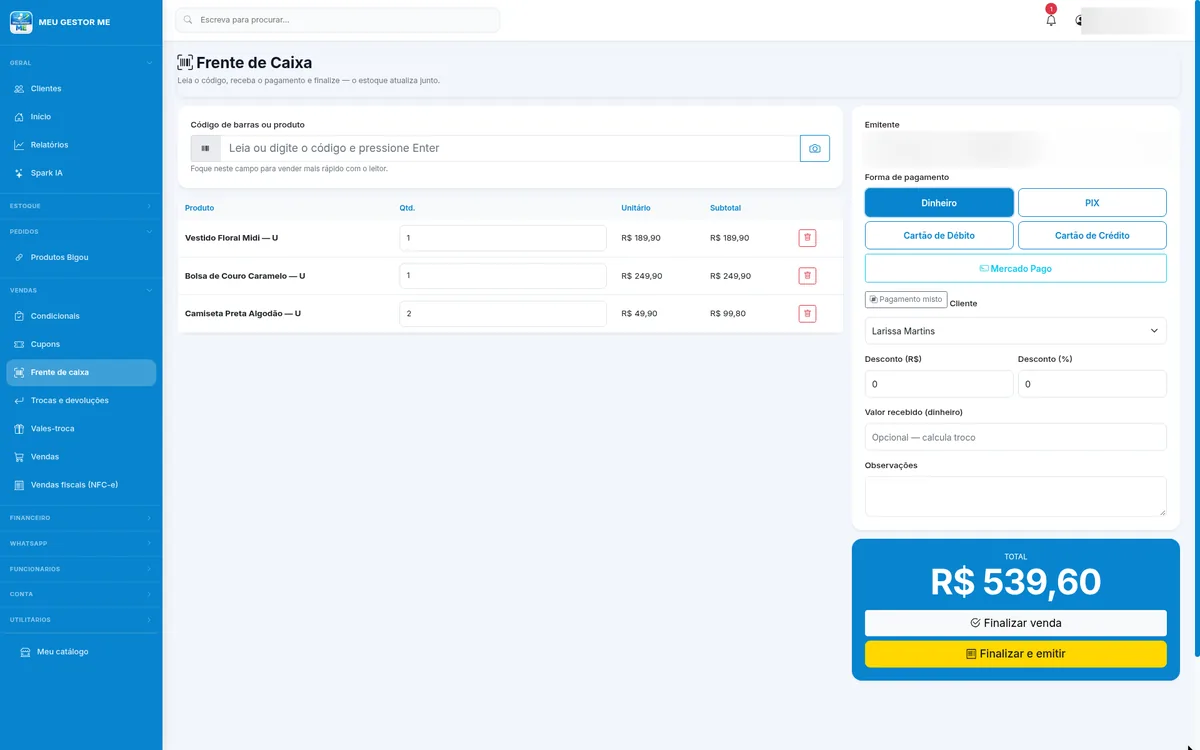Viewport: 1200px width, 750px height.
Task: Select Dinheiro as payment method
Action: 939,203
